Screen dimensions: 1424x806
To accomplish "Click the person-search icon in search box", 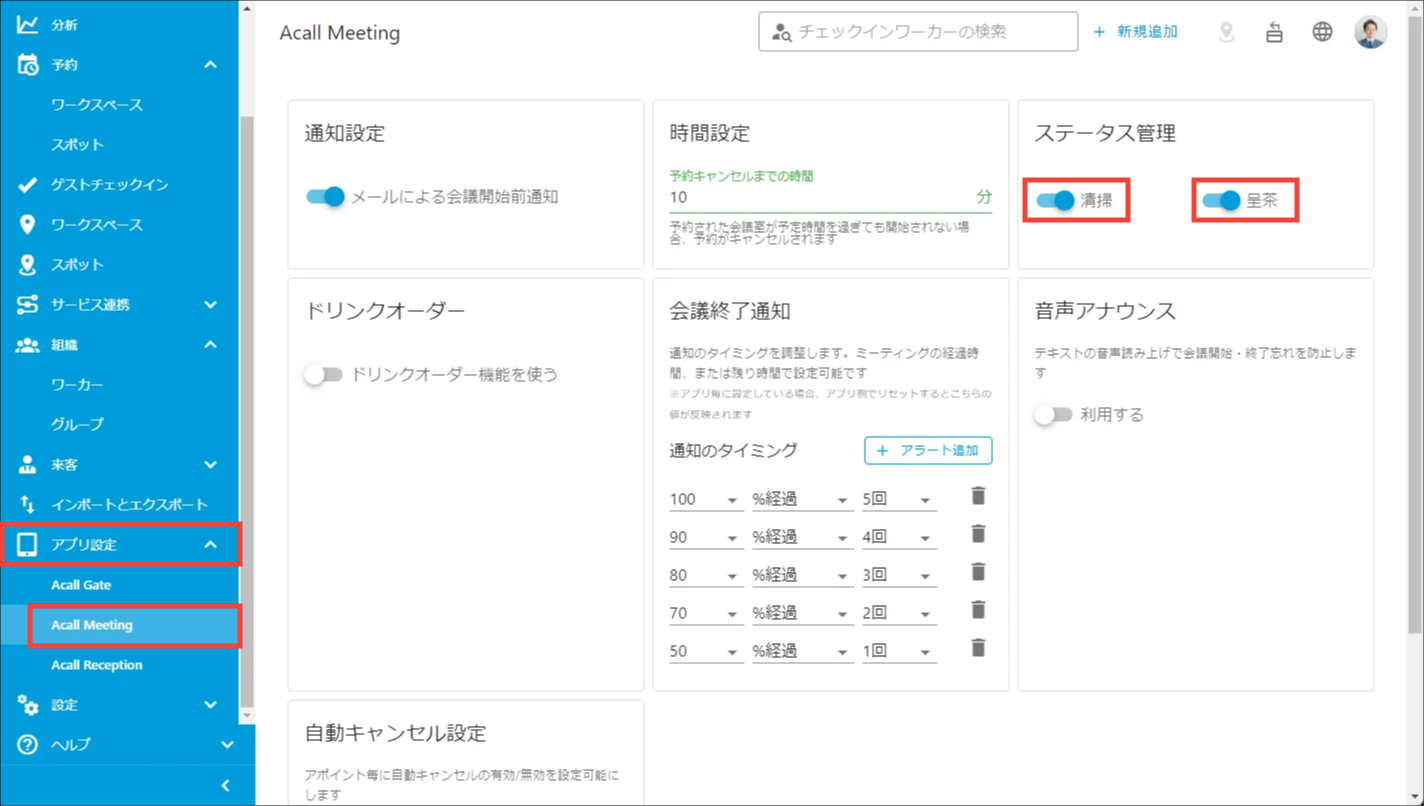I will 782,32.
